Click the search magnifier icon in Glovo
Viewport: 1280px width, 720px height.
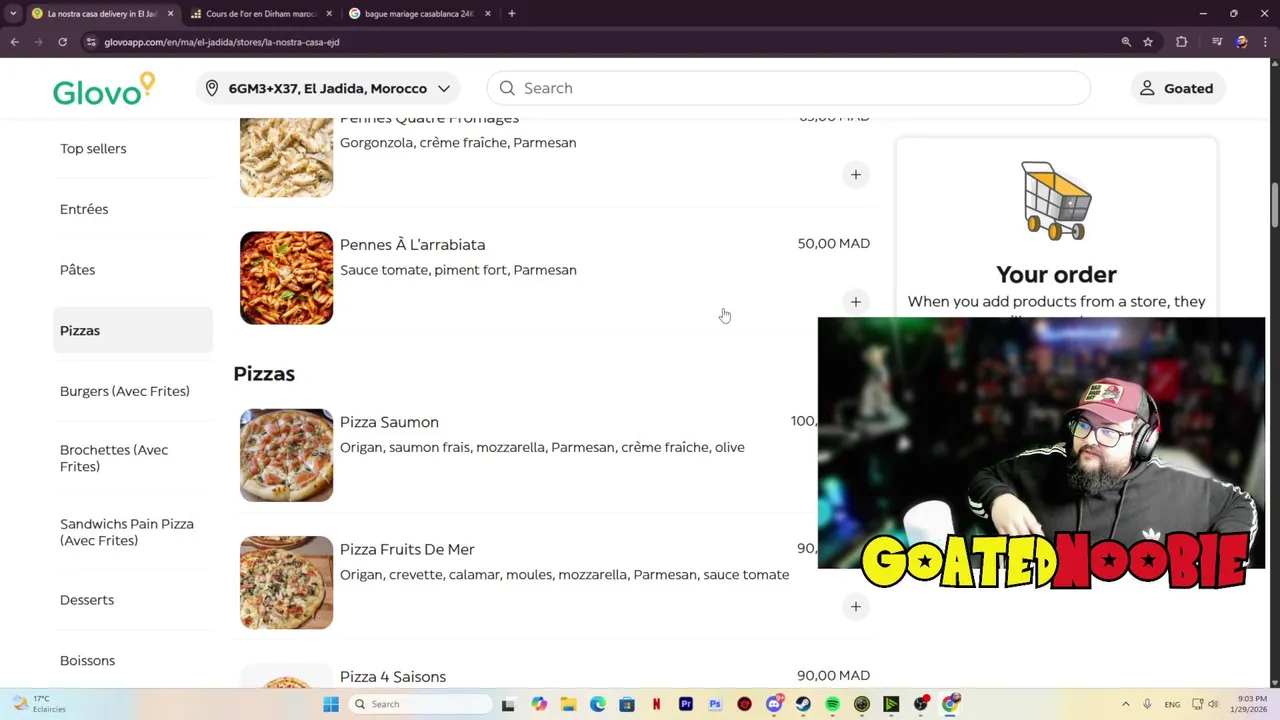point(507,88)
